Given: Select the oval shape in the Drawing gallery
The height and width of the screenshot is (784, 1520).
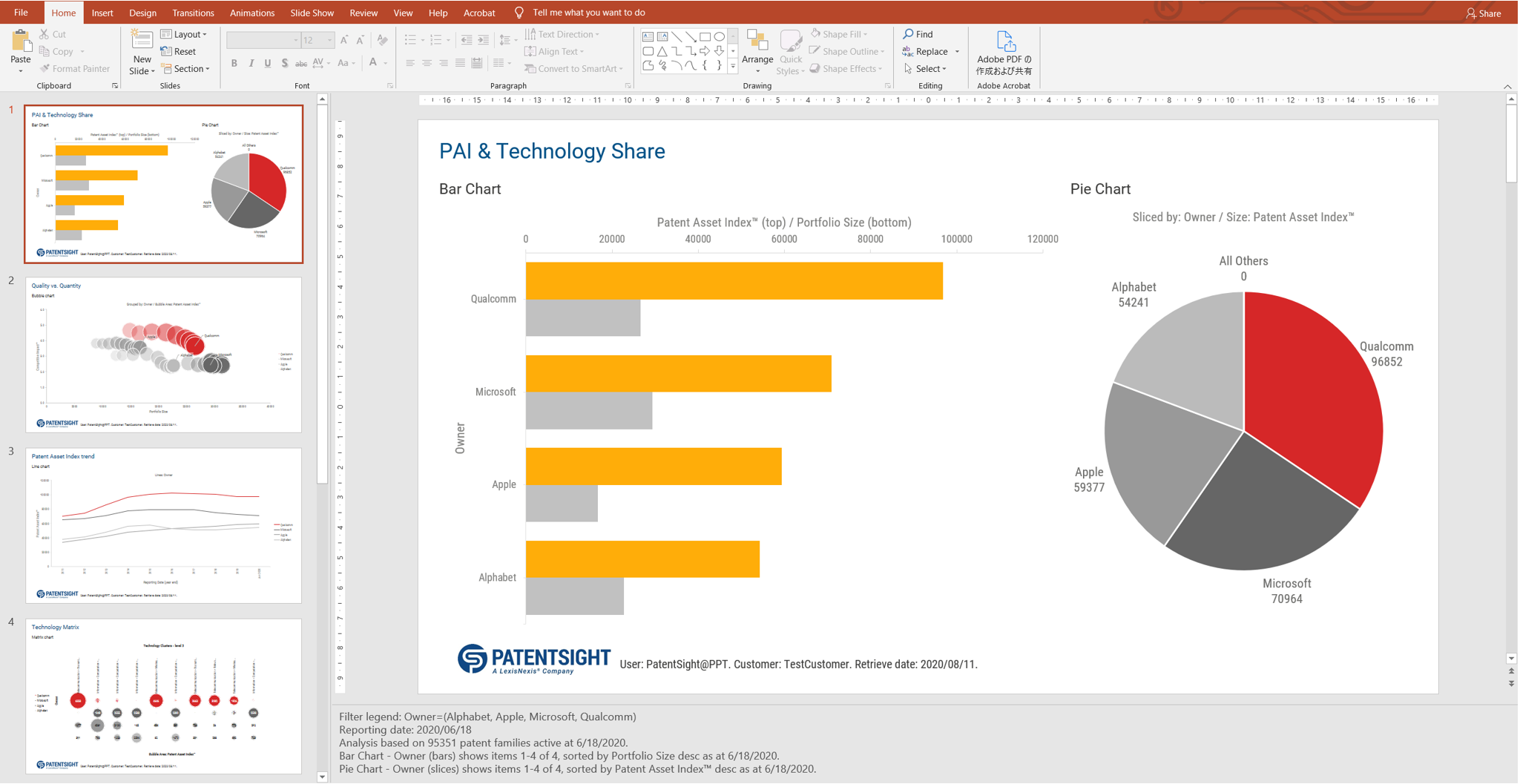Looking at the screenshot, I should [x=719, y=36].
